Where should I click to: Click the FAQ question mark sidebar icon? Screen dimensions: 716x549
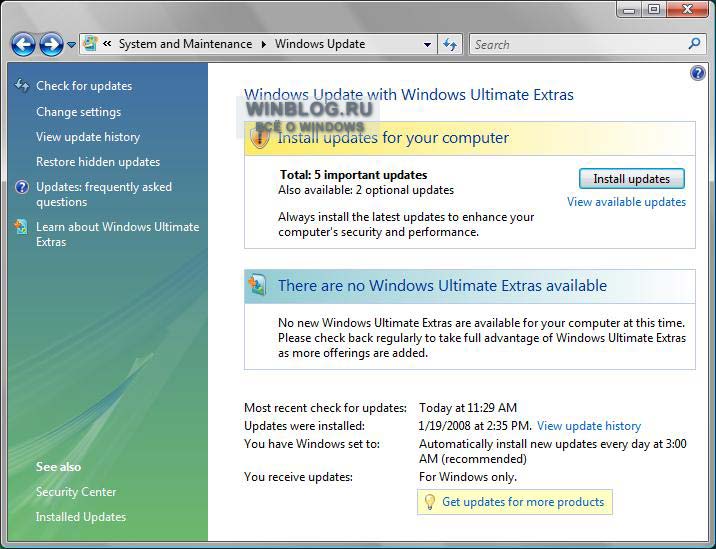[x=22, y=187]
